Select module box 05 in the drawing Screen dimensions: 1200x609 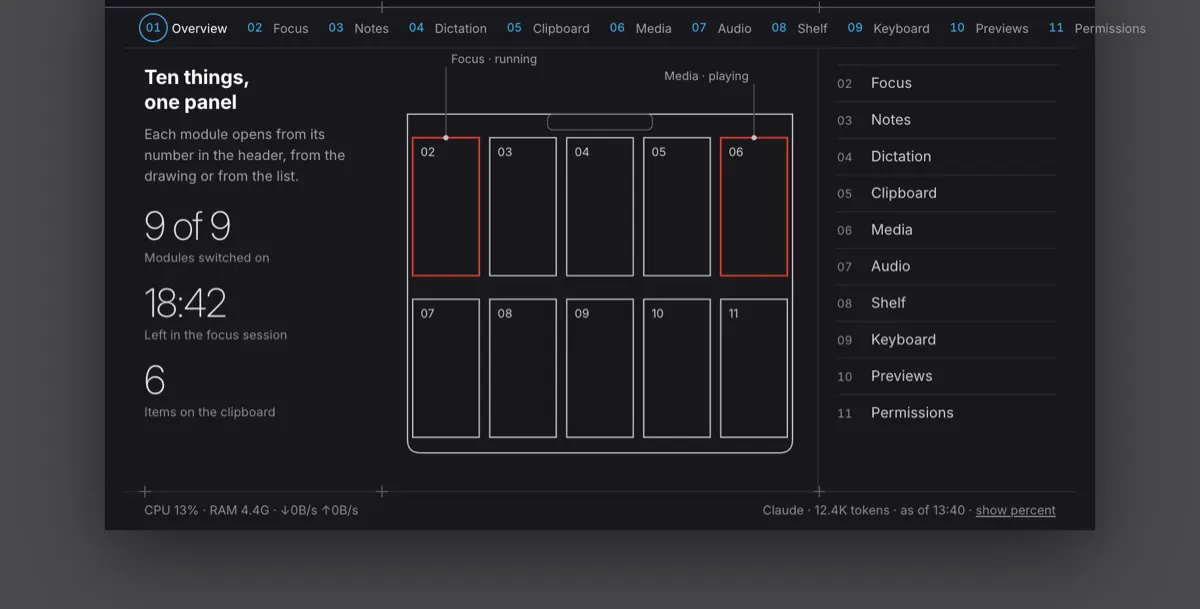pos(677,206)
